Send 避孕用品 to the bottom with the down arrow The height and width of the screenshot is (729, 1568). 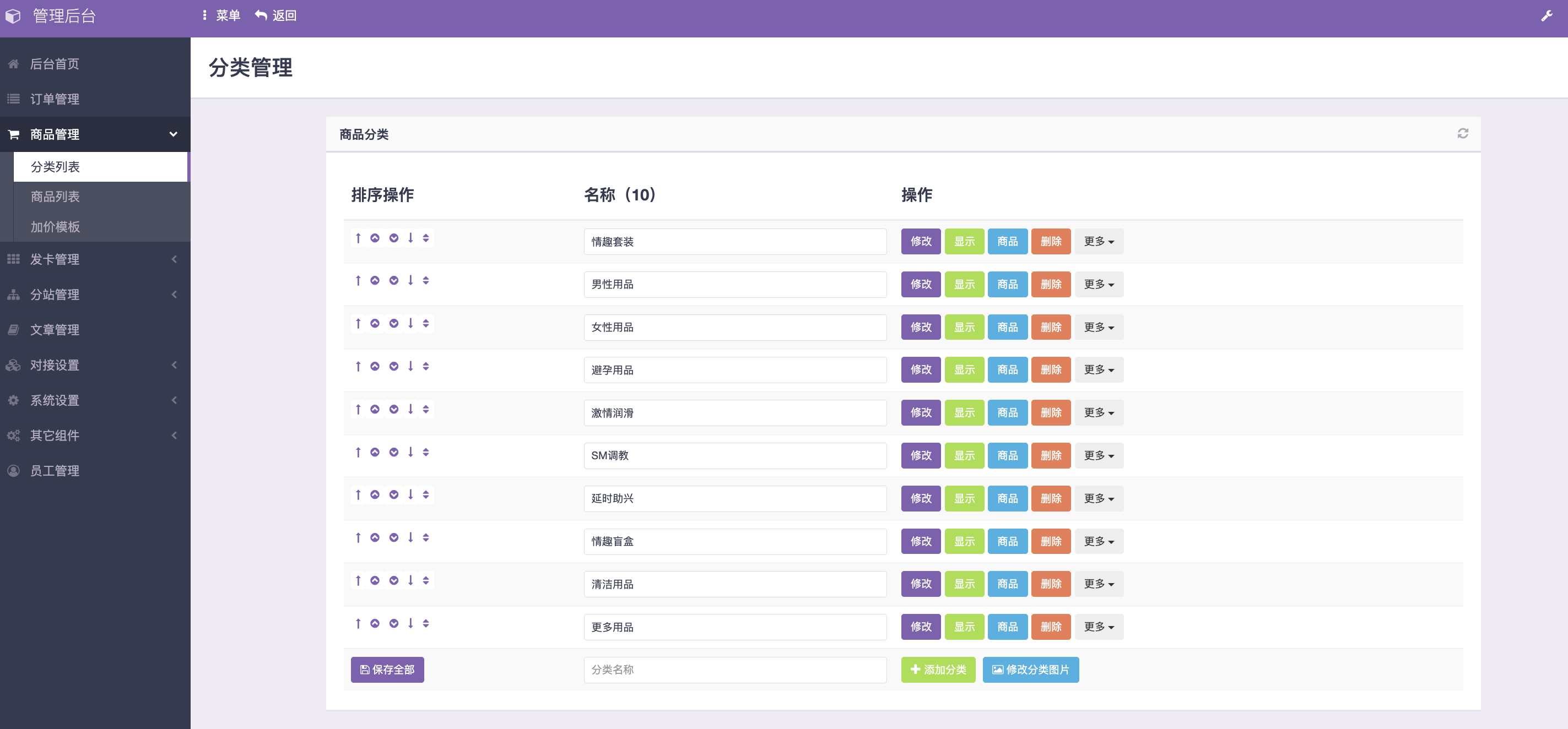point(411,366)
